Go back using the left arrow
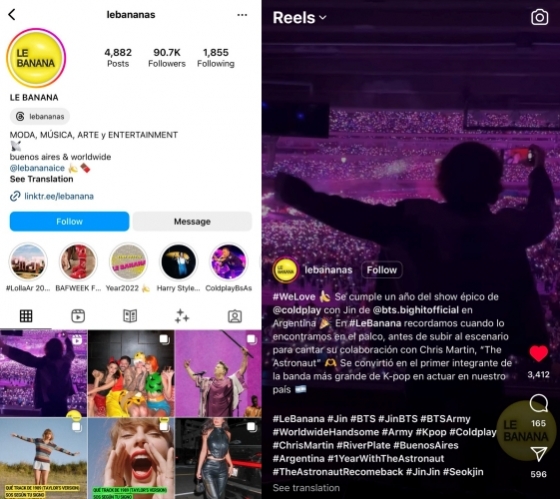 click(x=12, y=15)
